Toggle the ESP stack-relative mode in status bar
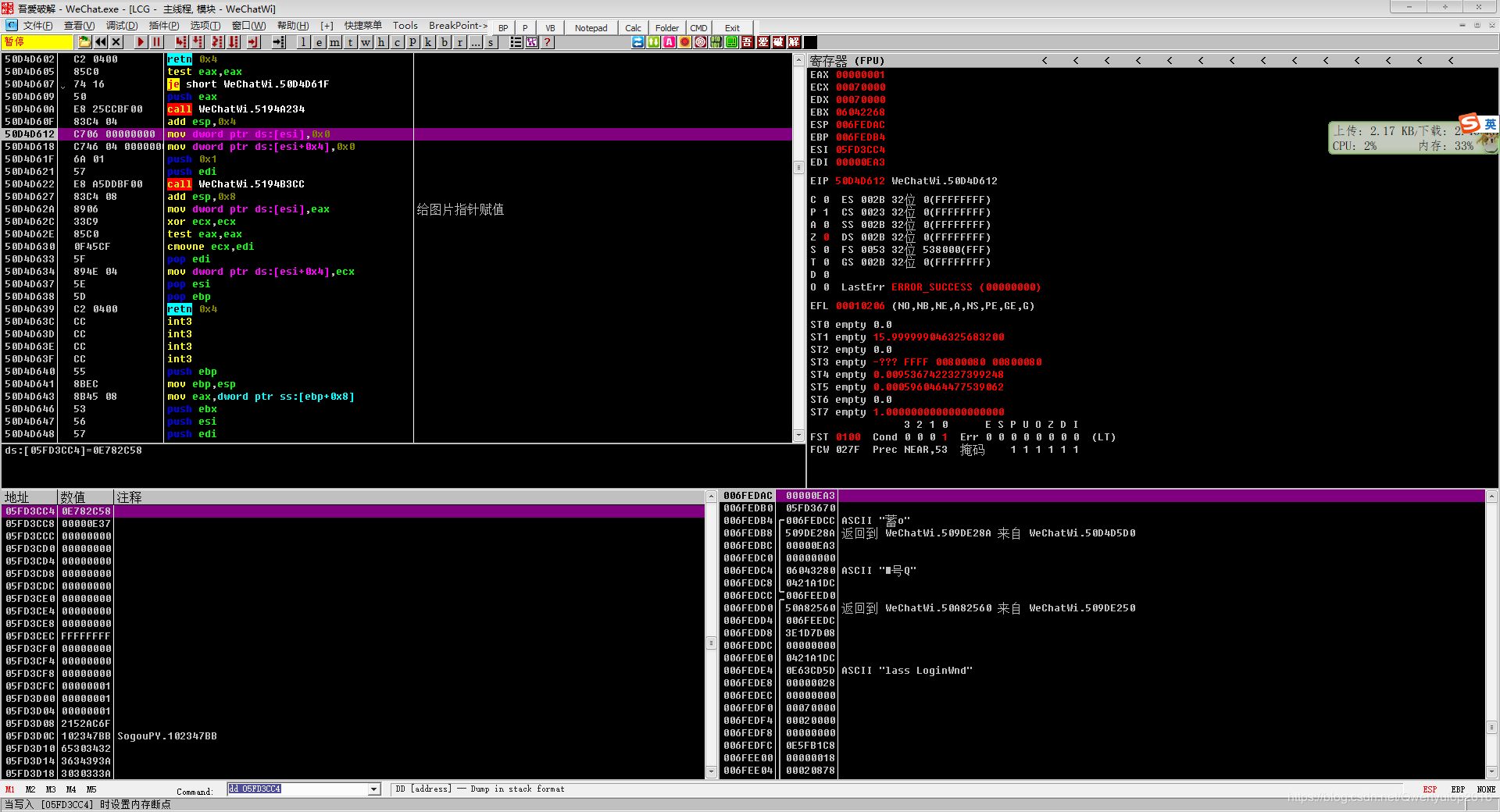 click(x=1430, y=789)
